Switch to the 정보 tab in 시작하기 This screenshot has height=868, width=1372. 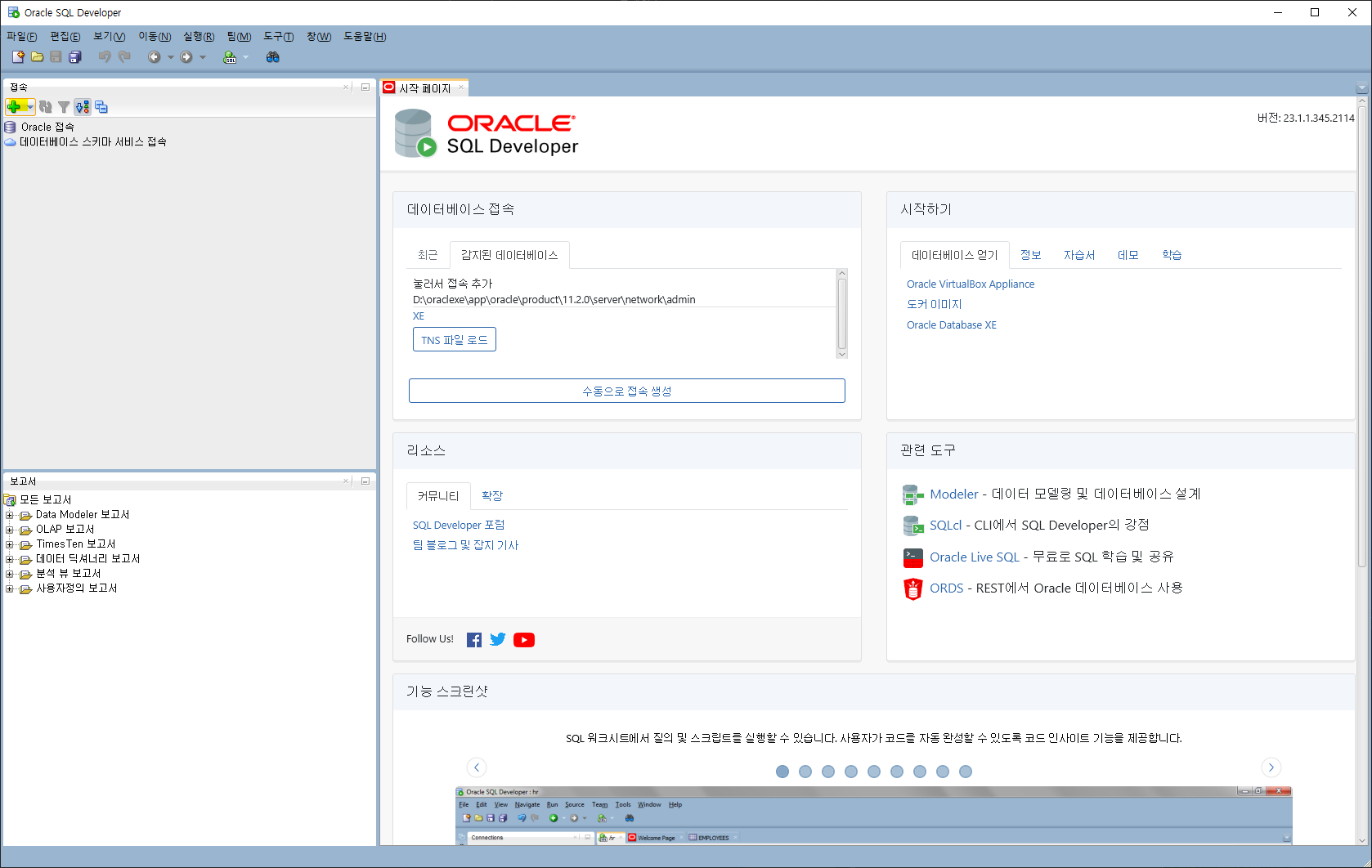pos(1031,255)
